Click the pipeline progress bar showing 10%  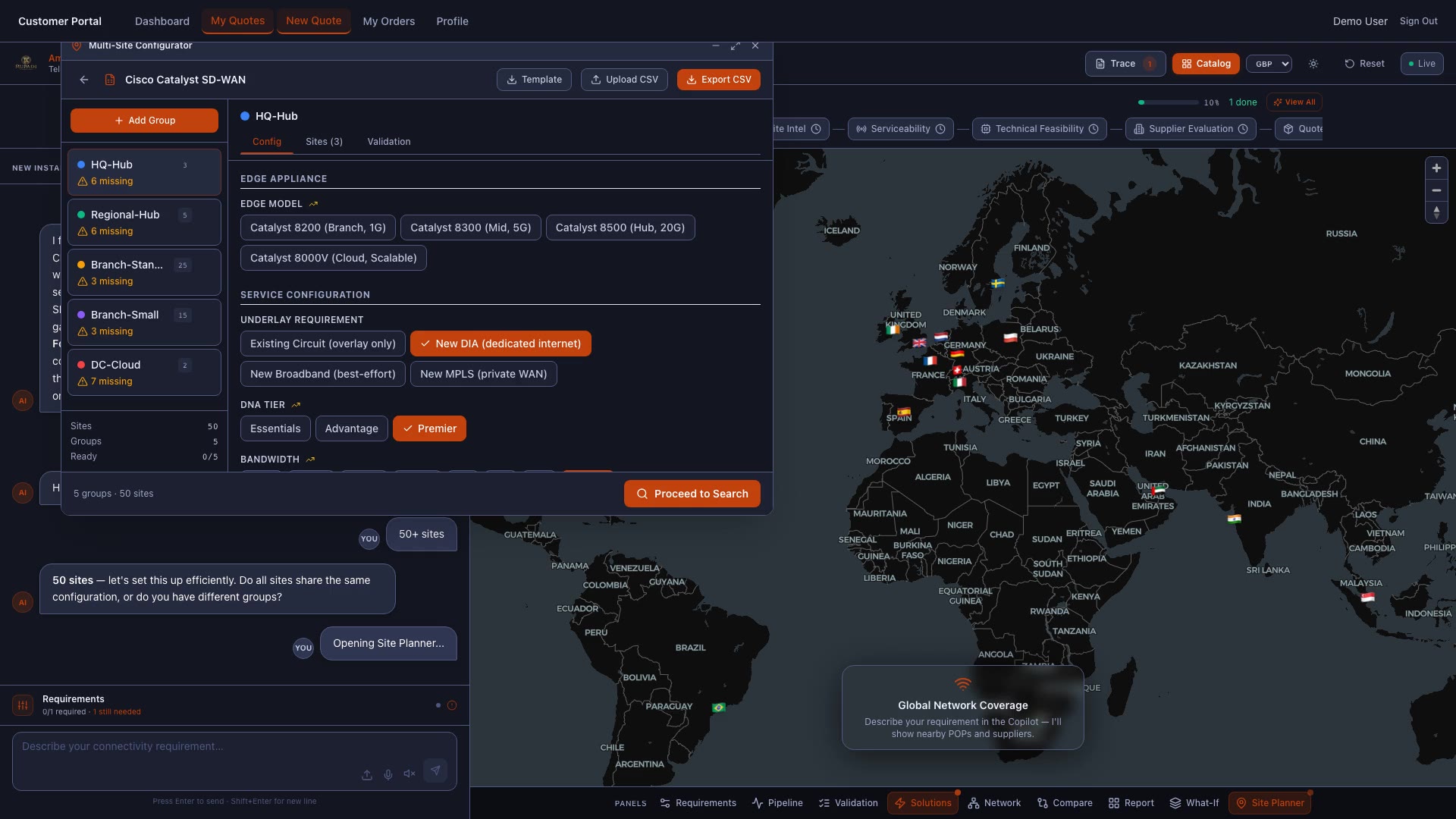pos(1169,102)
